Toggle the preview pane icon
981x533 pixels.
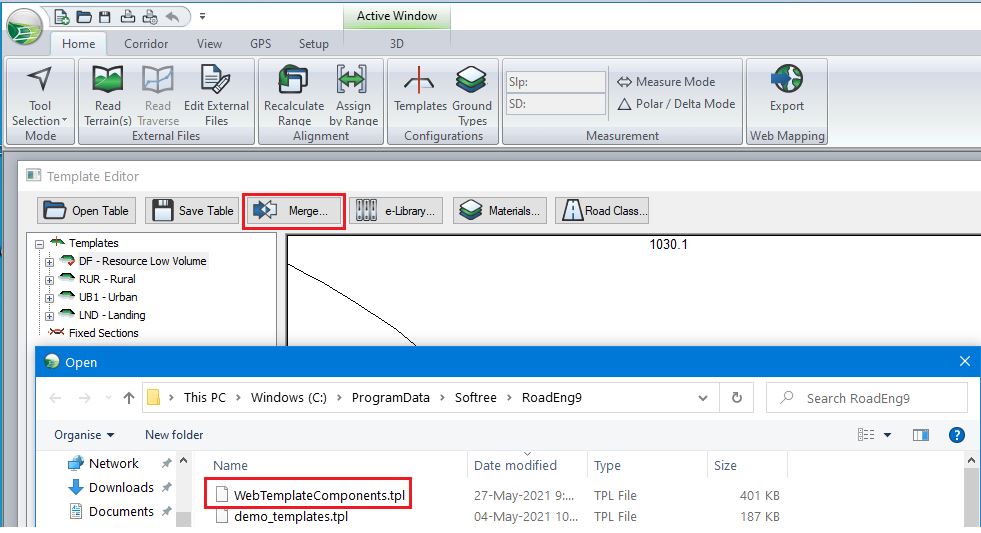click(920, 435)
